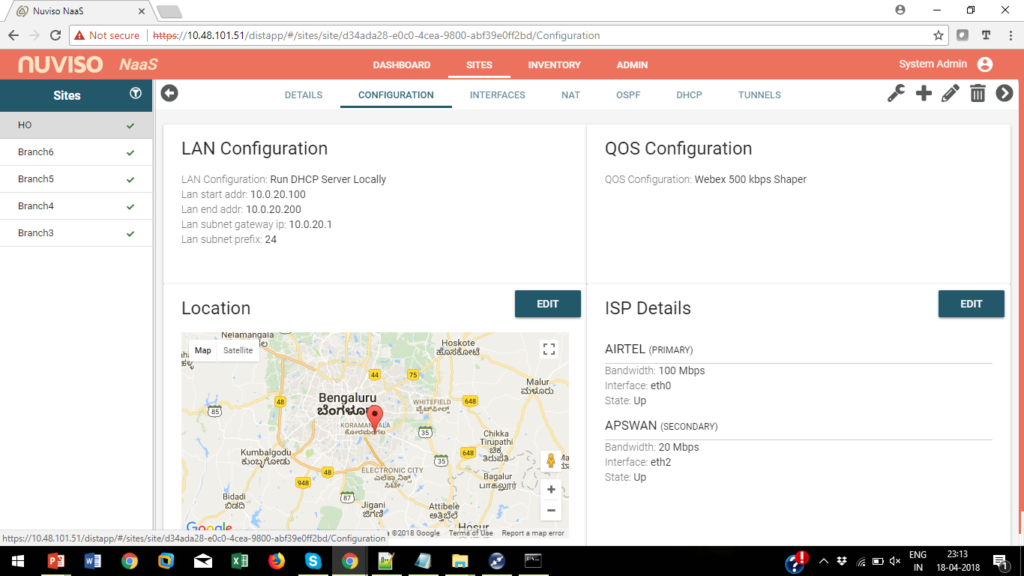Click the muted volume tray icon
Screen dimensions: 1024x576
pos(895,562)
